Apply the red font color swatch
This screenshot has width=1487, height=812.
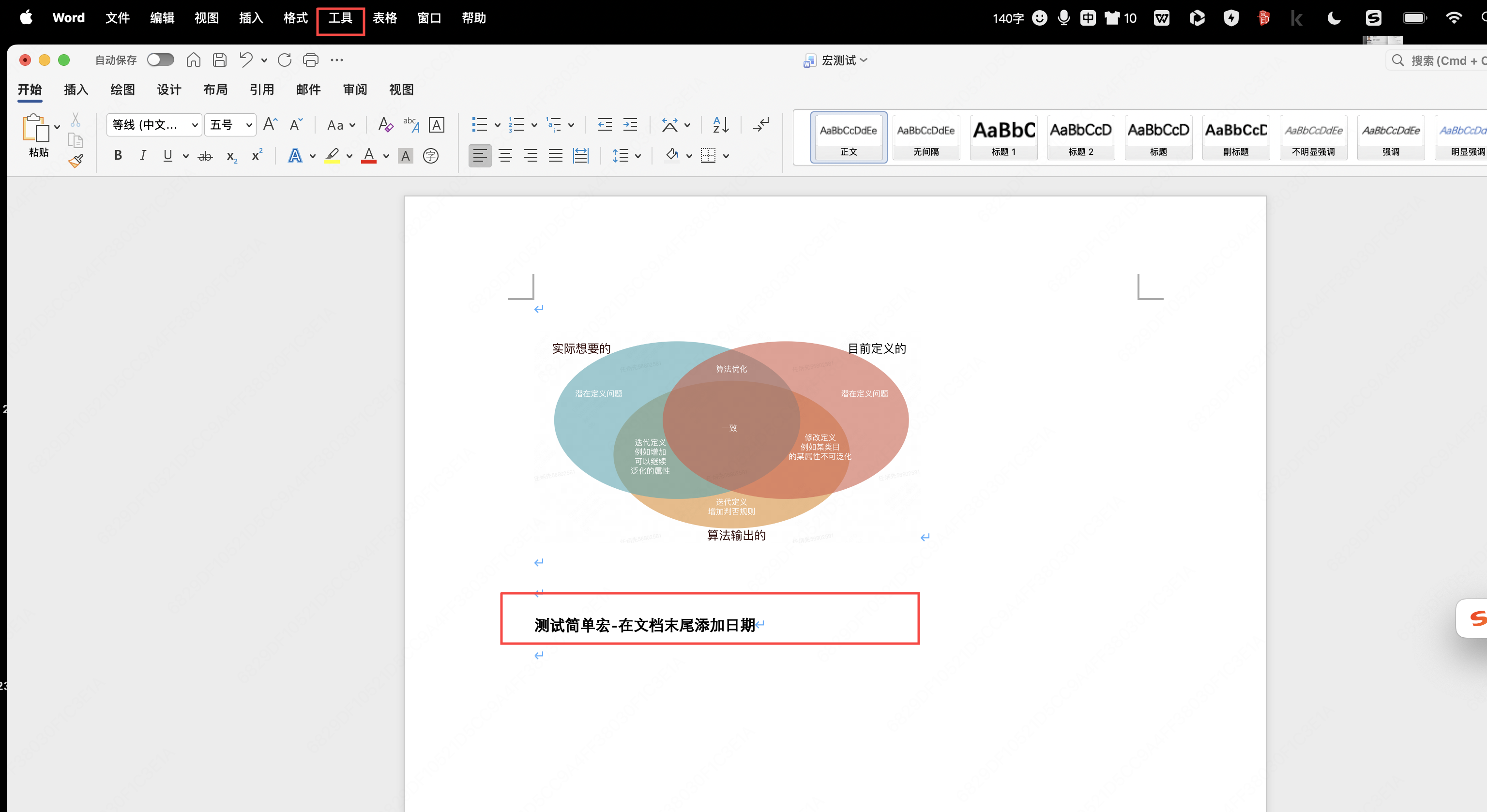click(x=369, y=156)
